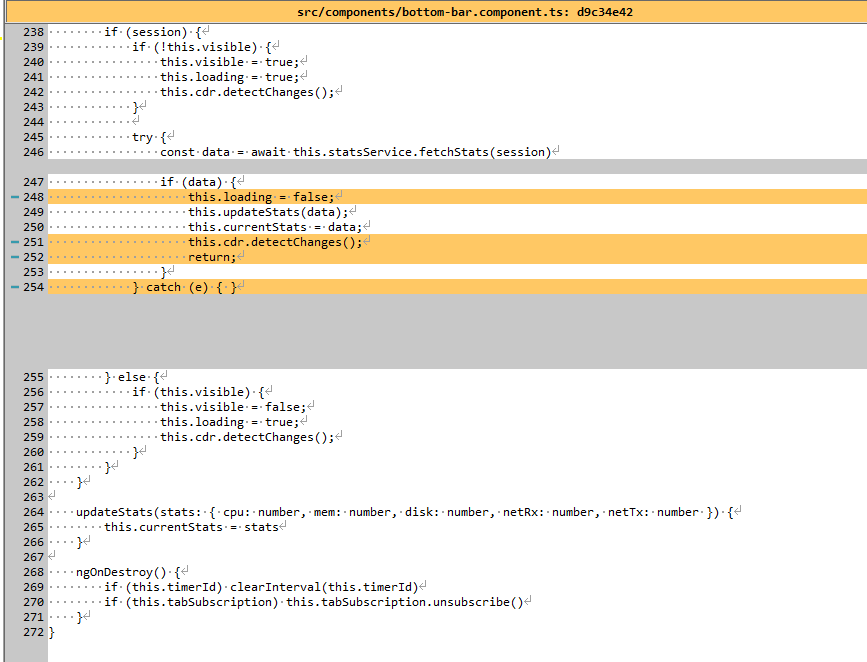The height and width of the screenshot is (662, 867).
Task: Click code line 'if (session) {'
Action: 153,32
